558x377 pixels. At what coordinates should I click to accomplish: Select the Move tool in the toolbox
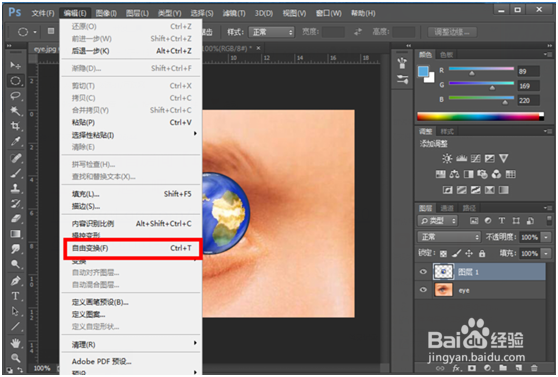[15, 65]
